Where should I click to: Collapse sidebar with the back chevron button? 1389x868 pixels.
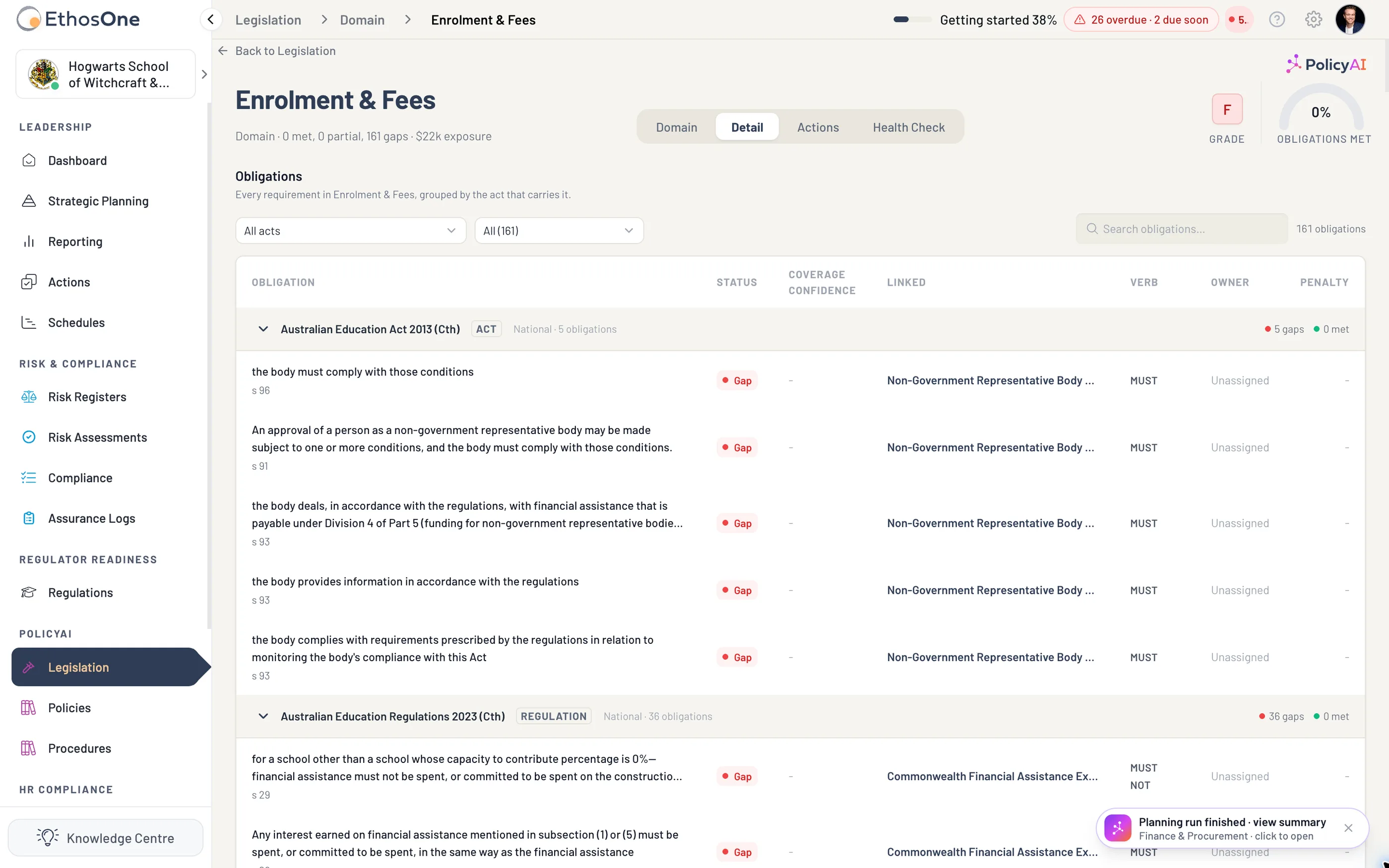point(211,19)
